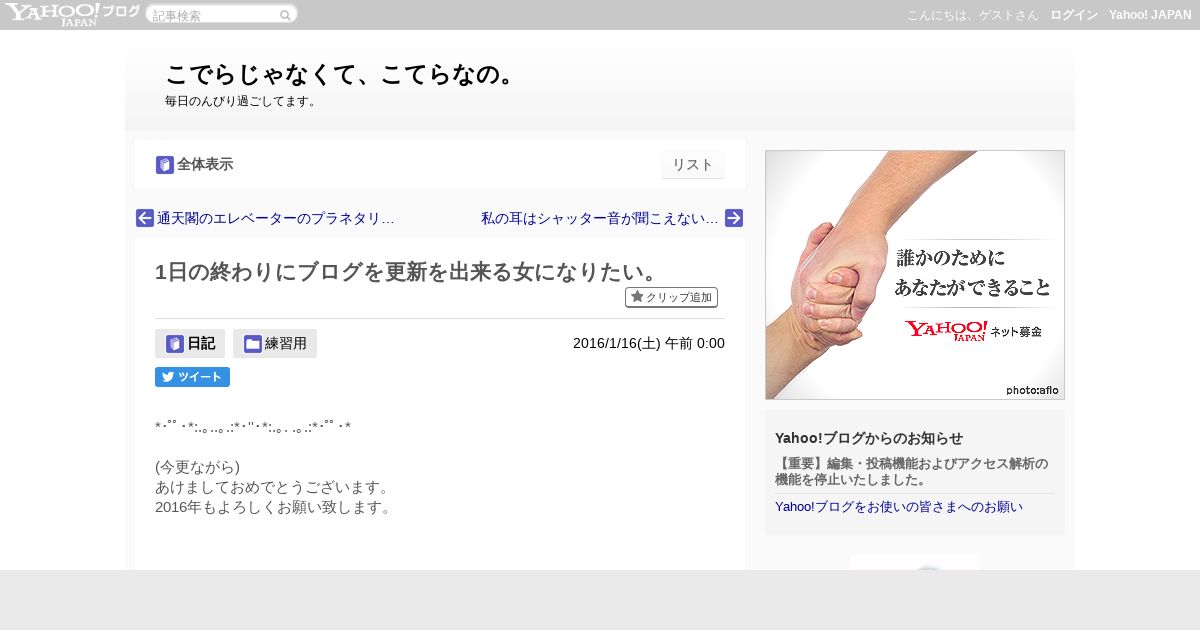
Task: Click the 日記 book icon
Action: (x=175, y=344)
